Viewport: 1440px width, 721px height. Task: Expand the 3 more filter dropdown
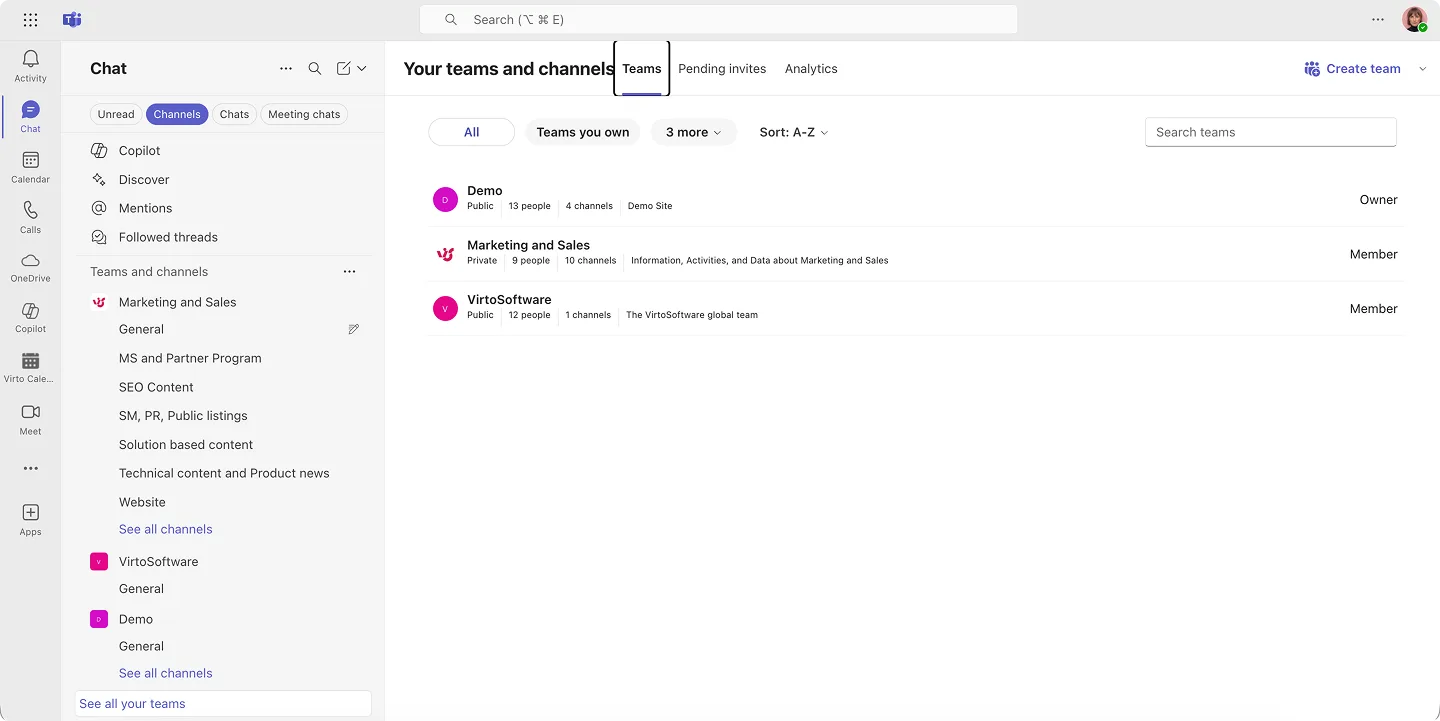693,131
